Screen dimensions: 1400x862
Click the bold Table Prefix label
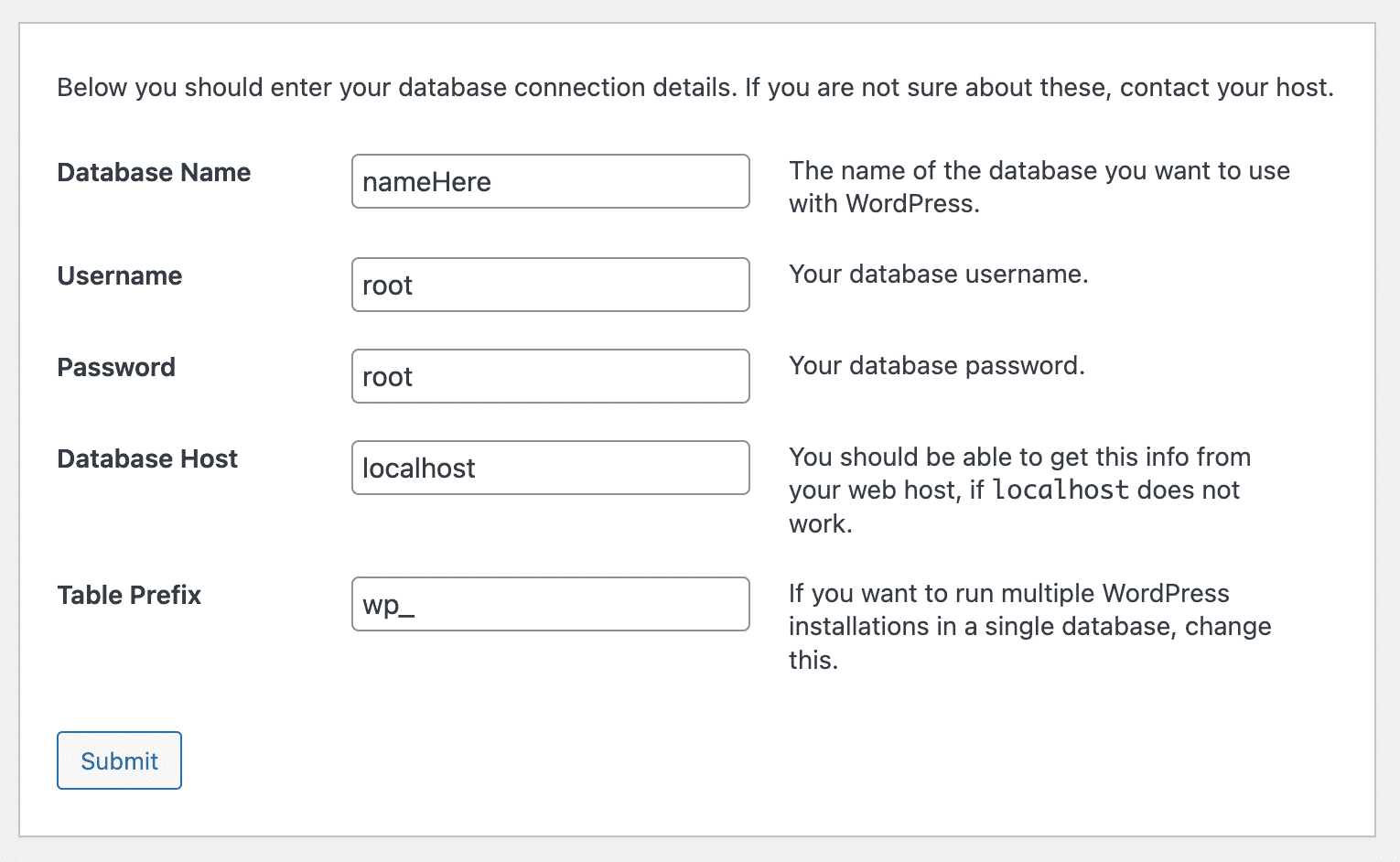[129, 596]
